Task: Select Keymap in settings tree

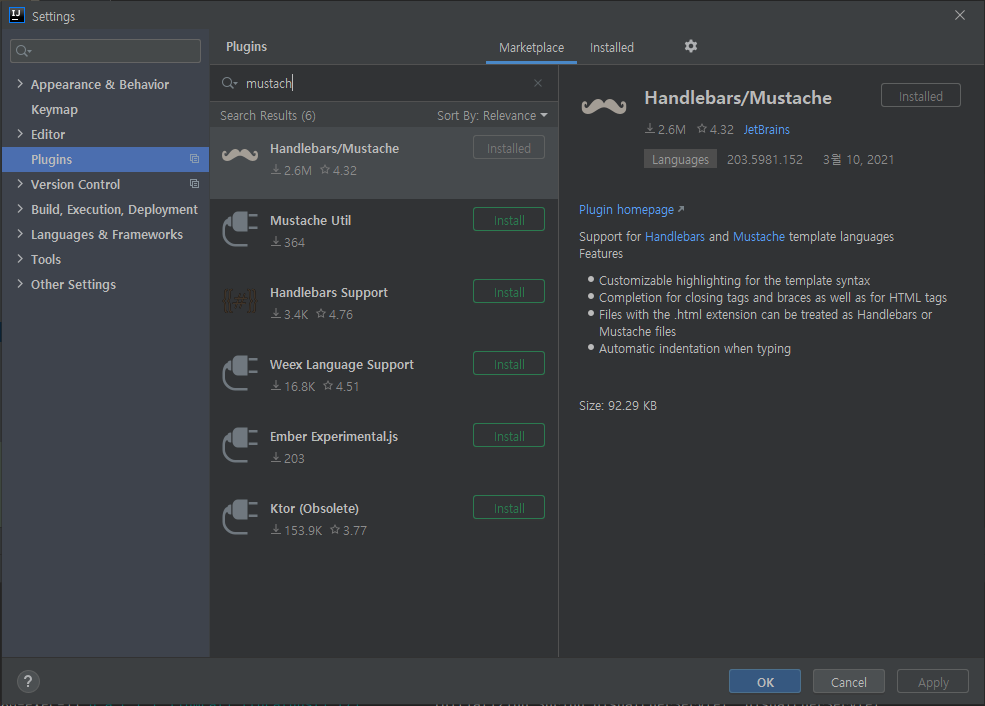Action: 55,109
